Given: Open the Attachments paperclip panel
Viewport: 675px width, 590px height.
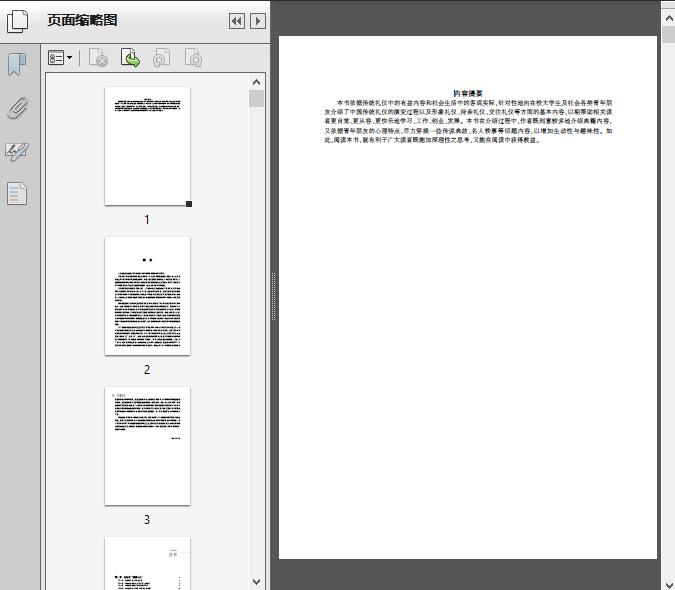Looking at the screenshot, I should tap(17, 109).
